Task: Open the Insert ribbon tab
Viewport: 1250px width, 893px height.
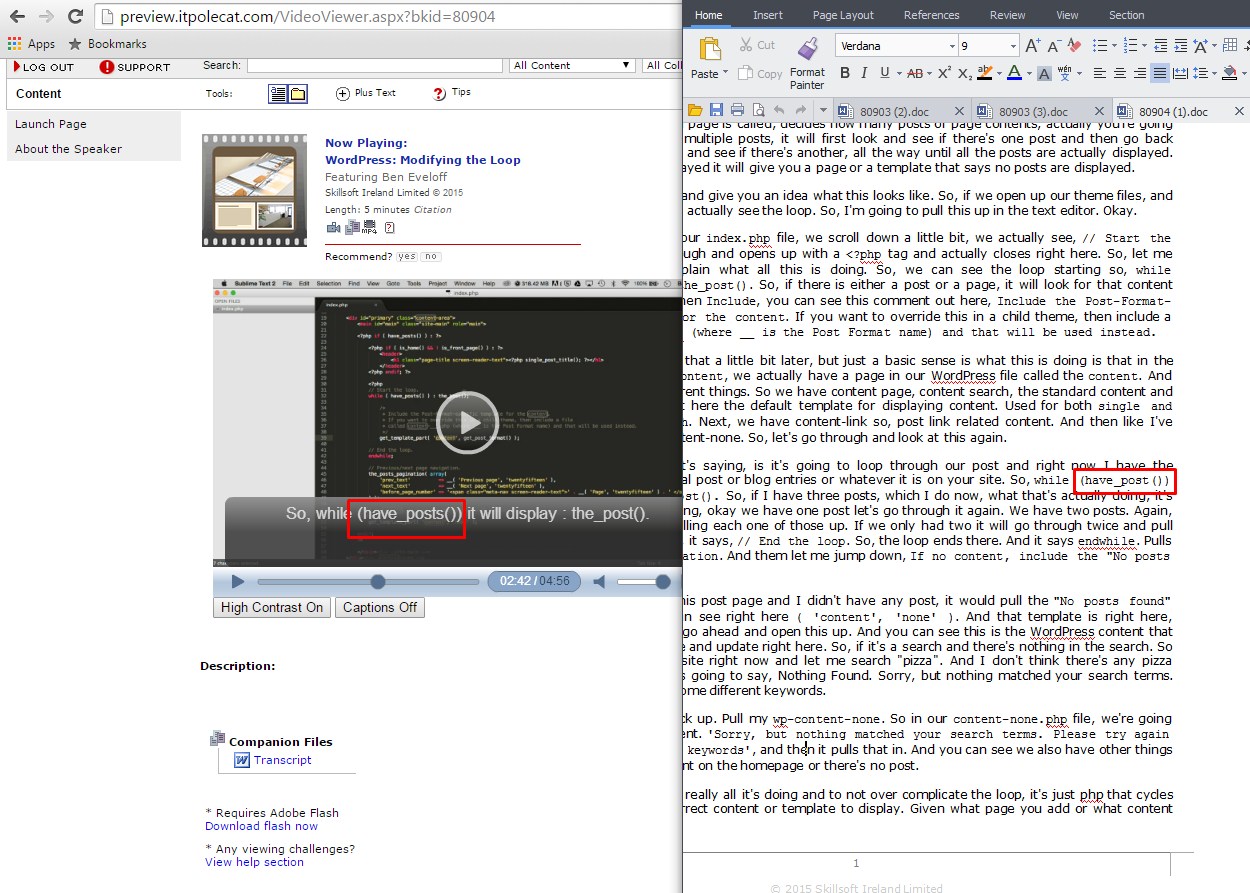Action: (768, 15)
